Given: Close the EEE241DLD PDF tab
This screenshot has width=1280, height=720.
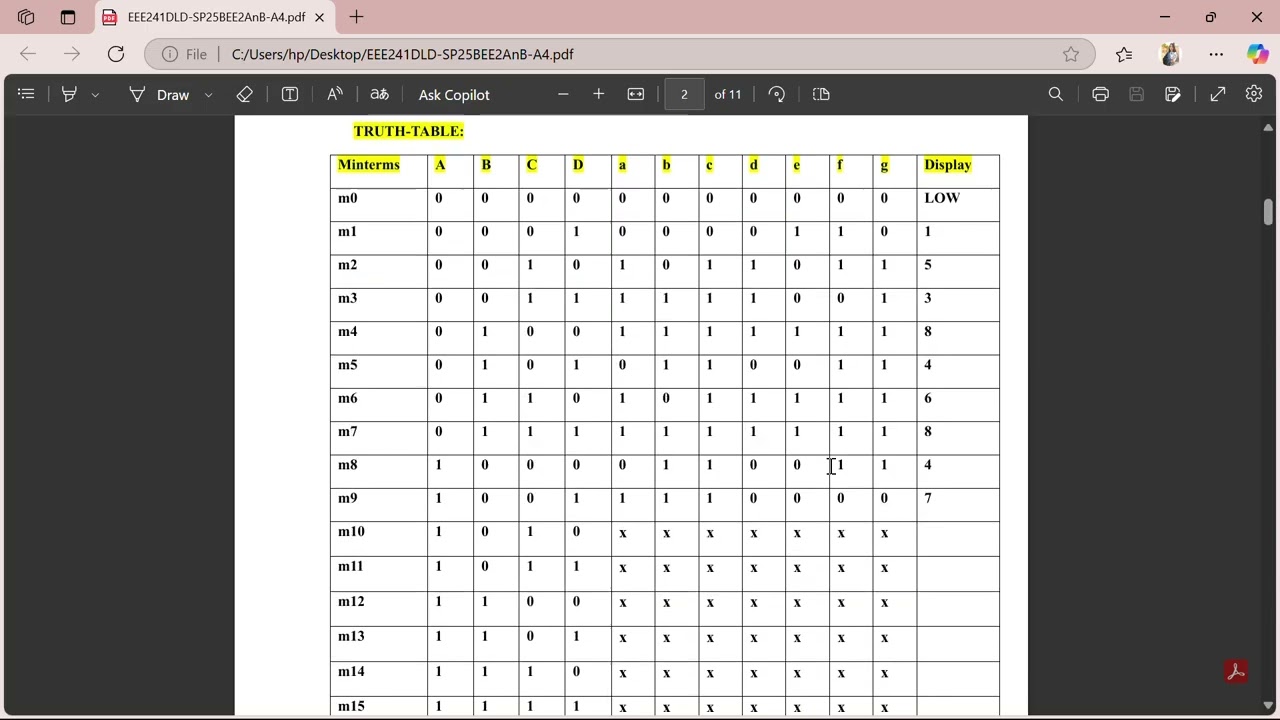Looking at the screenshot, I should coord(320,17).
